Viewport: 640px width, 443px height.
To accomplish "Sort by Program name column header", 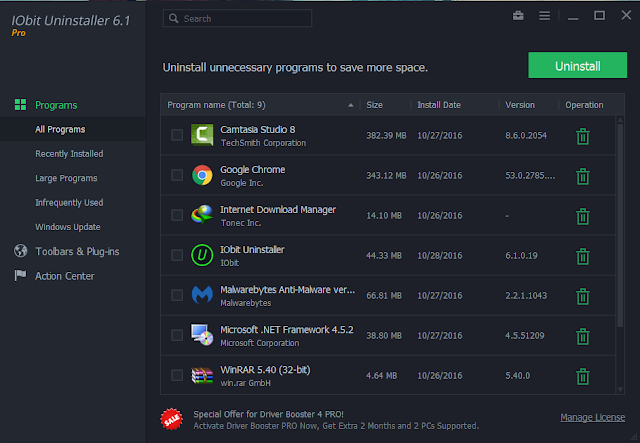I will [x=260, y=105].
